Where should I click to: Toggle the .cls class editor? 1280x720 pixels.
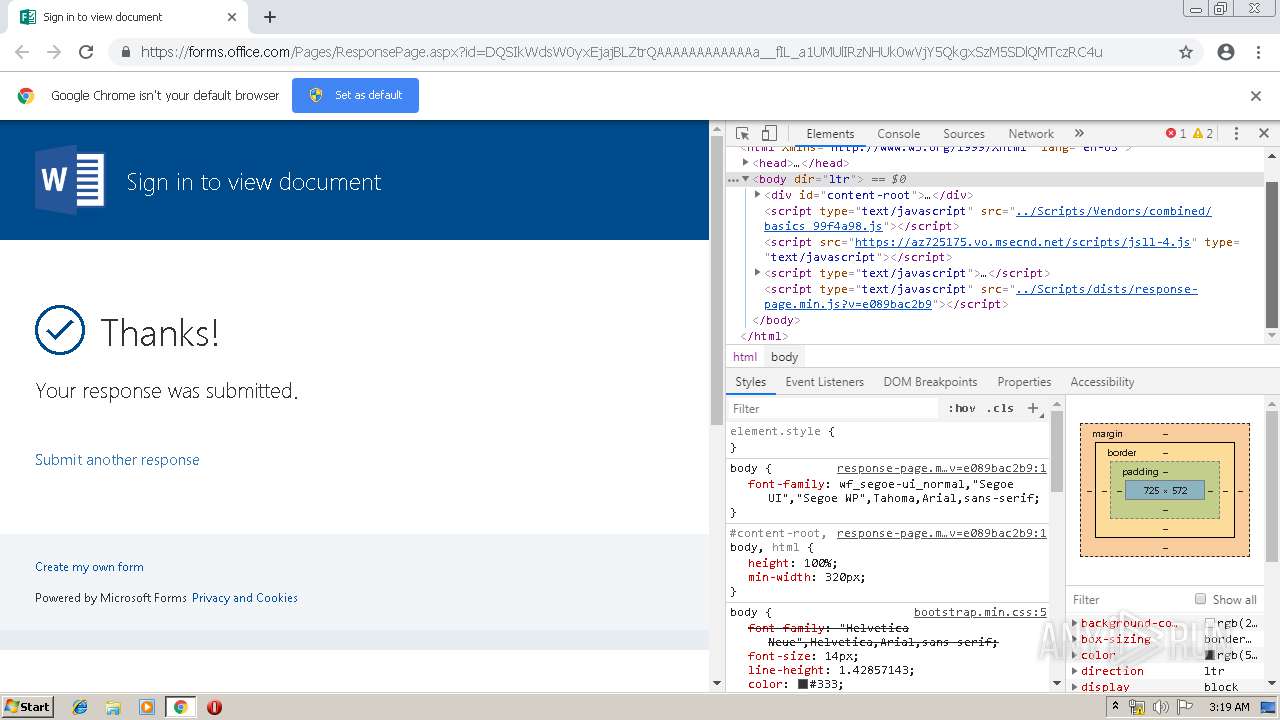coord(1000,408)
